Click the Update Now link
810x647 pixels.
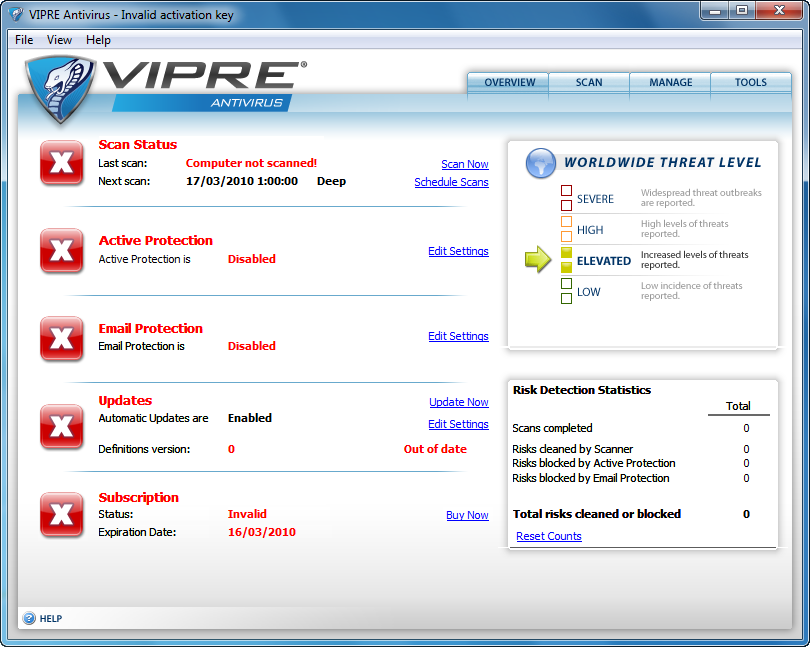[x=459, y=402]
